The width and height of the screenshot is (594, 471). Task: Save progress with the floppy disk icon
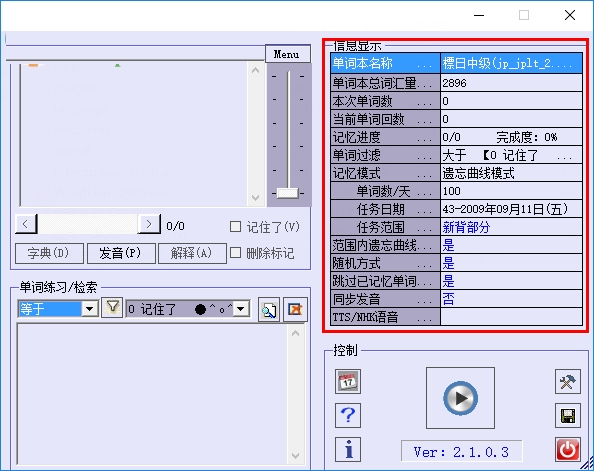click(568, 416)
